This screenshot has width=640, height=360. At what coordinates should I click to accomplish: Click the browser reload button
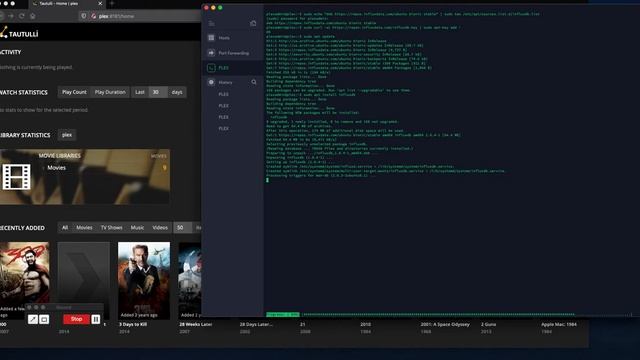pos(22,16)
